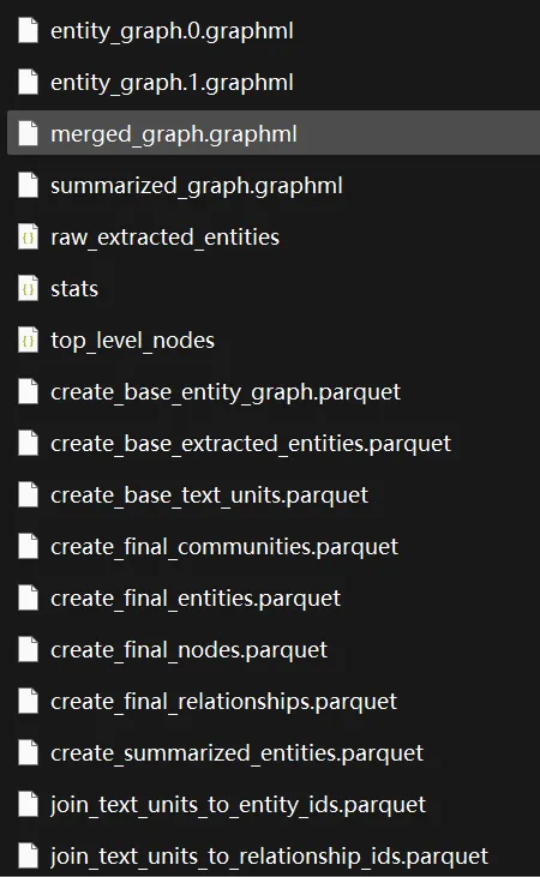The width and height of the screenshot is (540, 877).
Task: Click the file icon beside entity_graph.0.graphml
Action: click(x=28, y=31)
